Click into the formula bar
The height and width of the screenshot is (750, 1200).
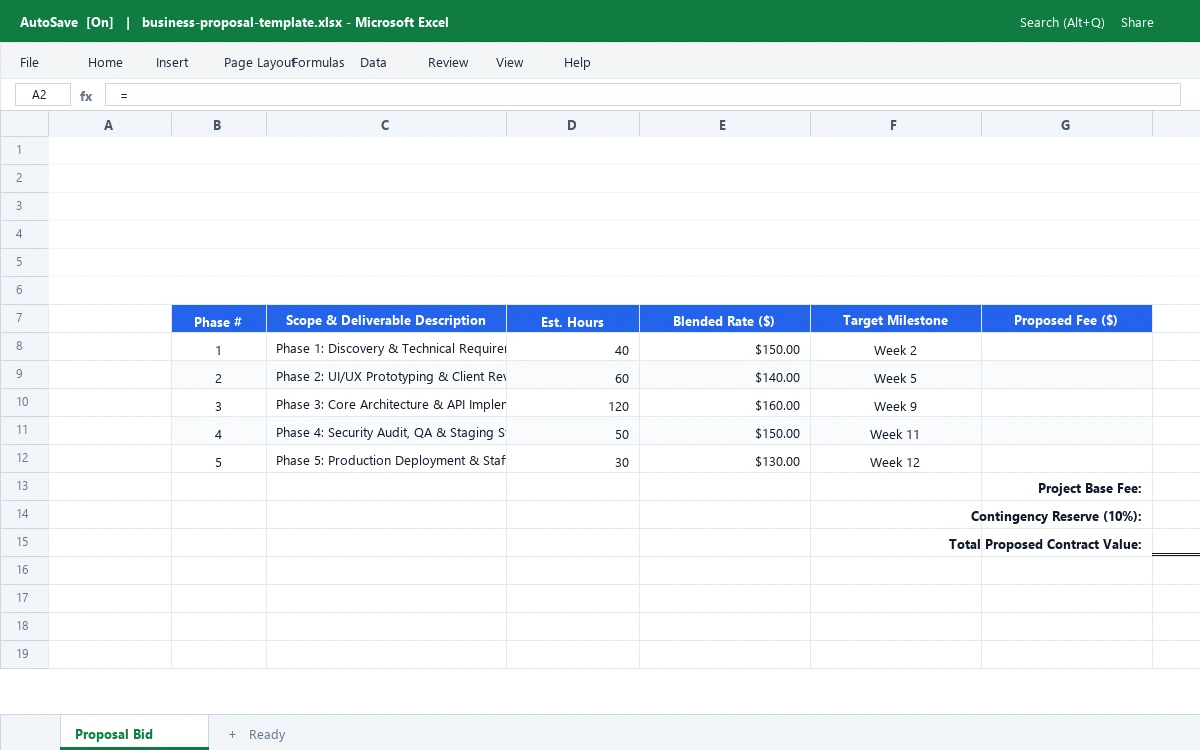pos(643,95)
